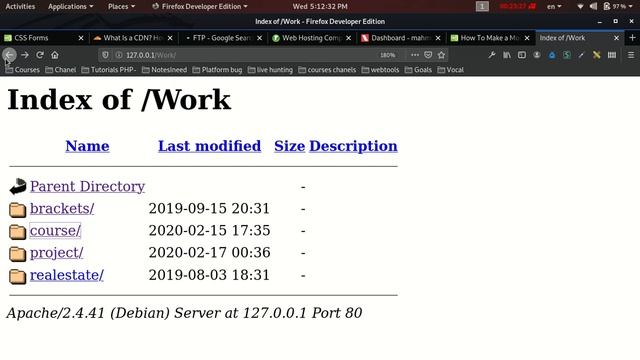Open the Notesineed bookmark folder
The image size is (640, 360).
[x=164, y=70]
